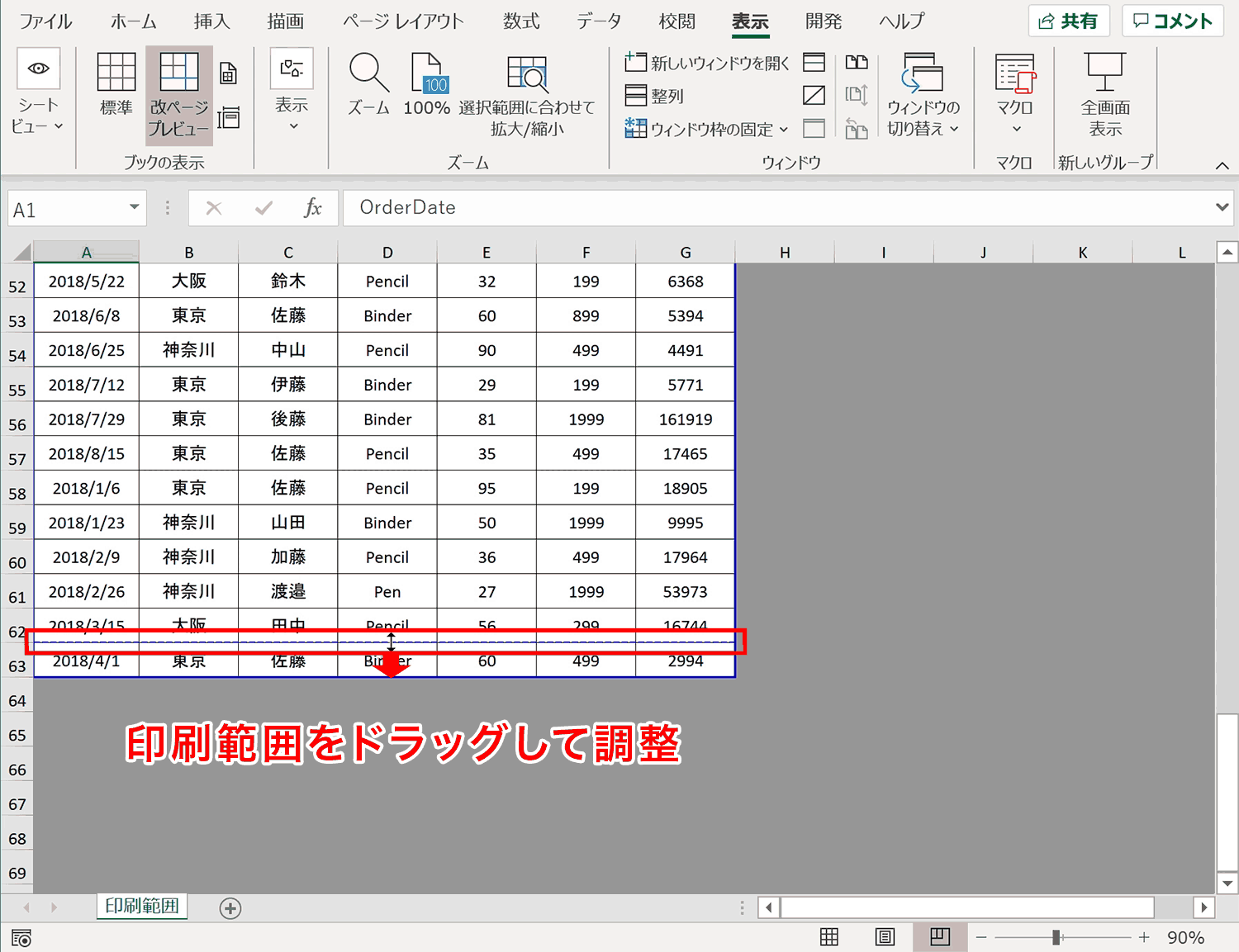Open ウィンドウ枠の固定 dropdown

click(x=706, y=129)
